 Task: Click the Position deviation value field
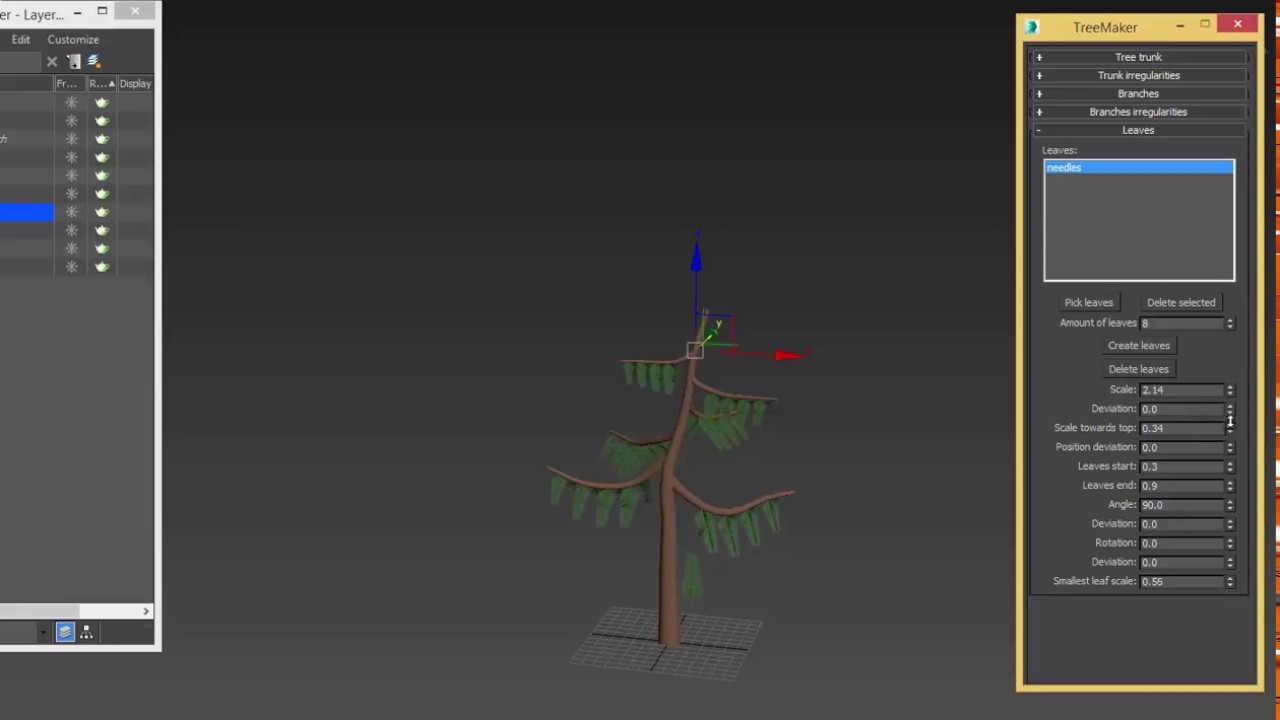point(1182,447)
